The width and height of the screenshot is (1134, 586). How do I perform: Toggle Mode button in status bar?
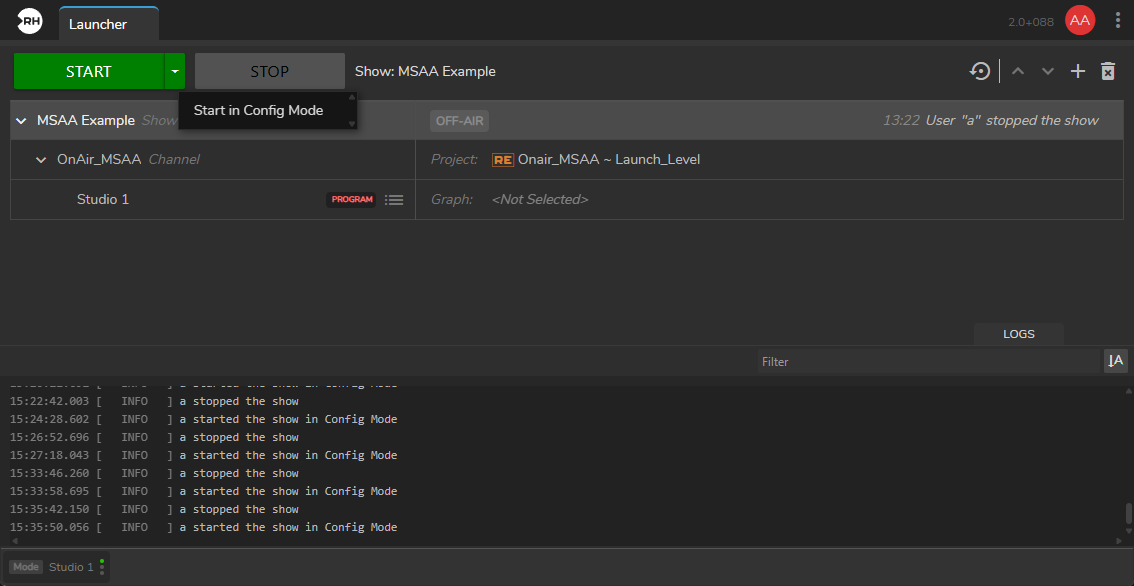click(26, 567)
